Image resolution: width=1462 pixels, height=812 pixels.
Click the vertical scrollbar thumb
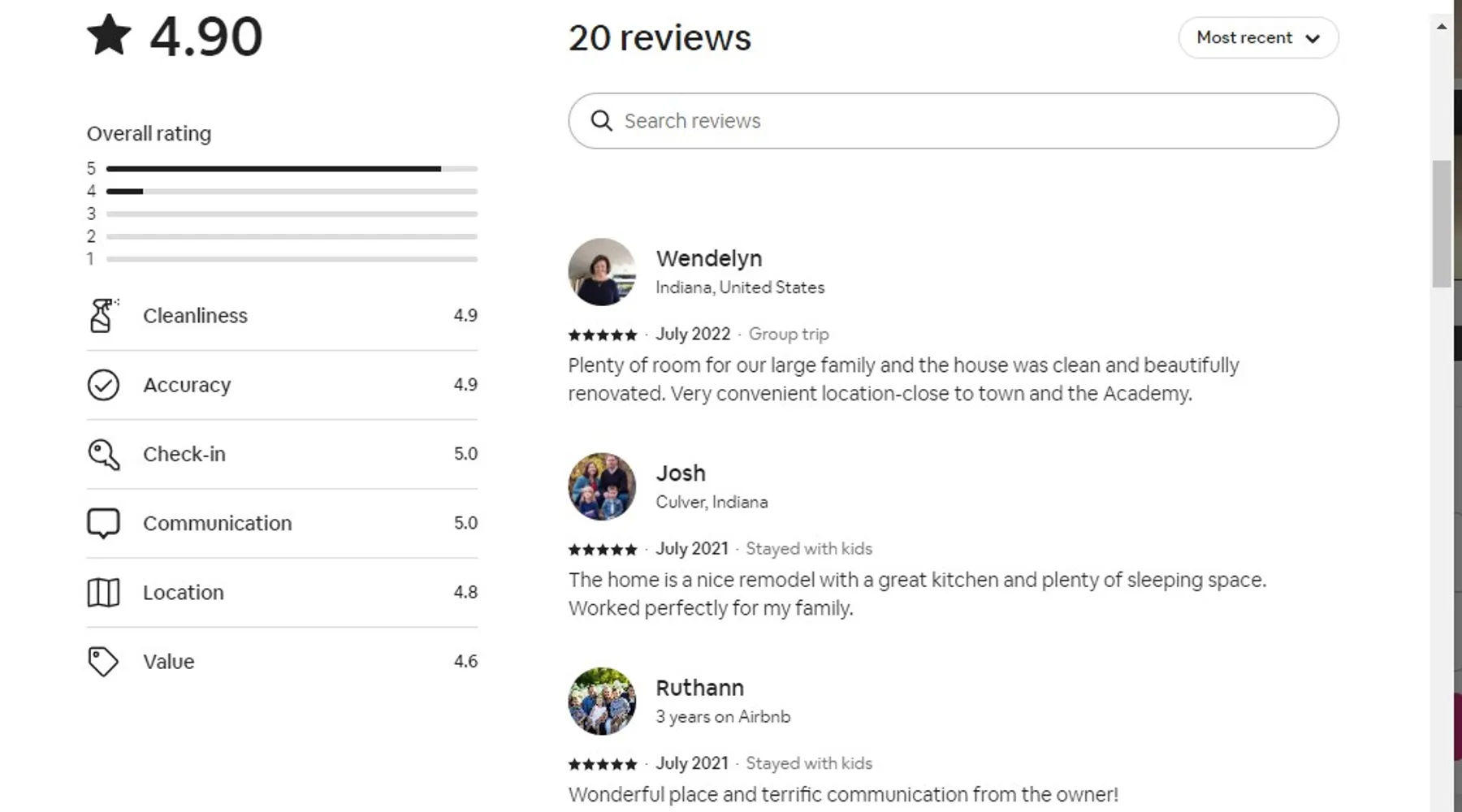point(1442,223)
